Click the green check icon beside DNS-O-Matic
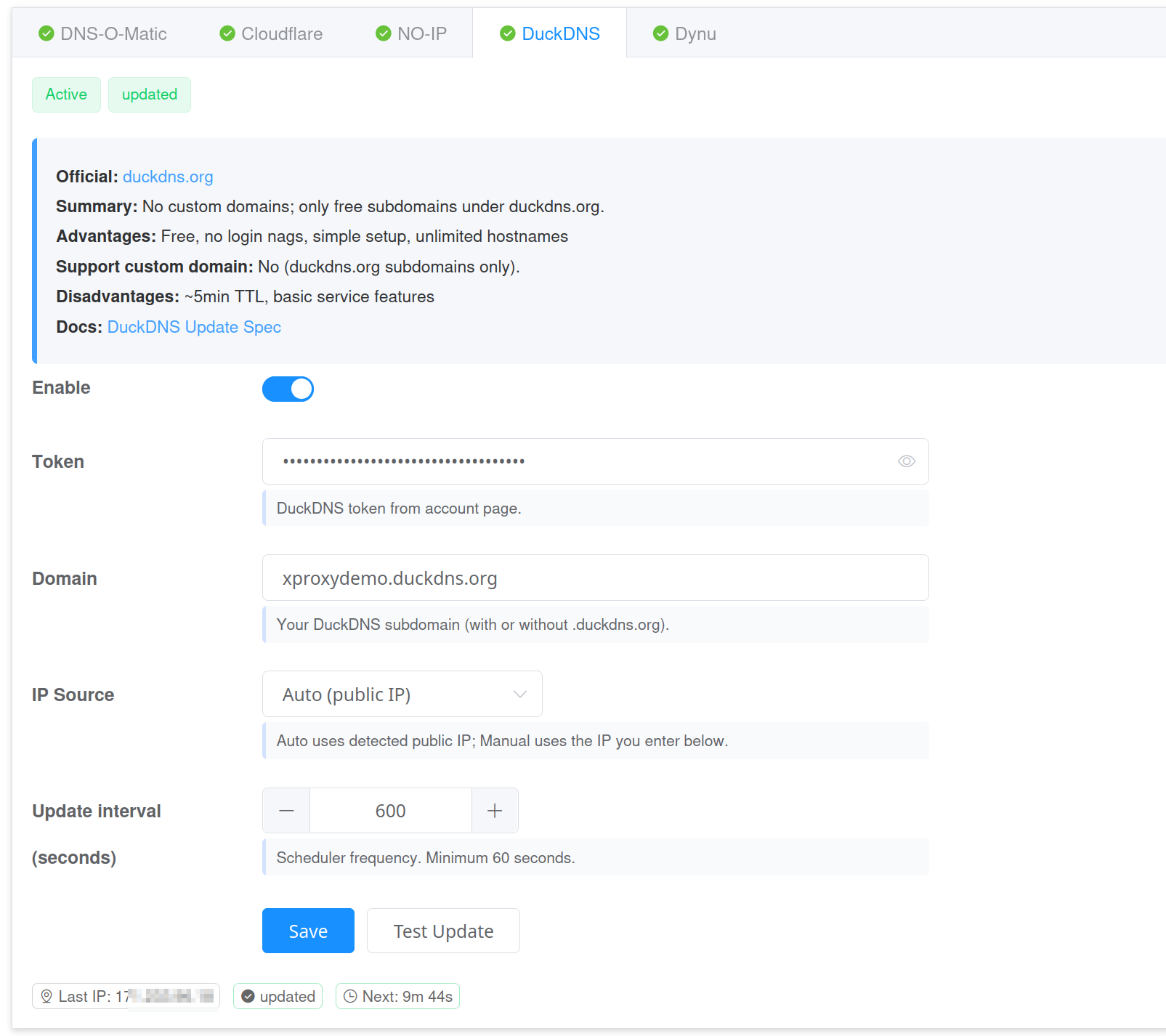The height and width of the screenshot is (1036, 1166). click(x=46, y=33)
